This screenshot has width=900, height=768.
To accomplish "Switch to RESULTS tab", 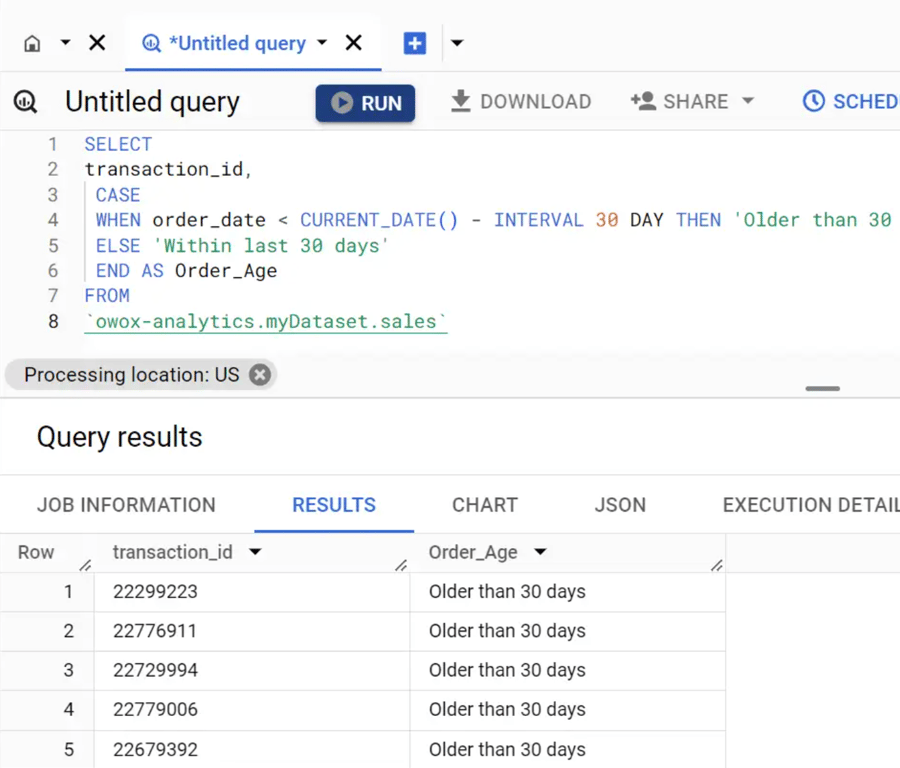I will point(334,505).
